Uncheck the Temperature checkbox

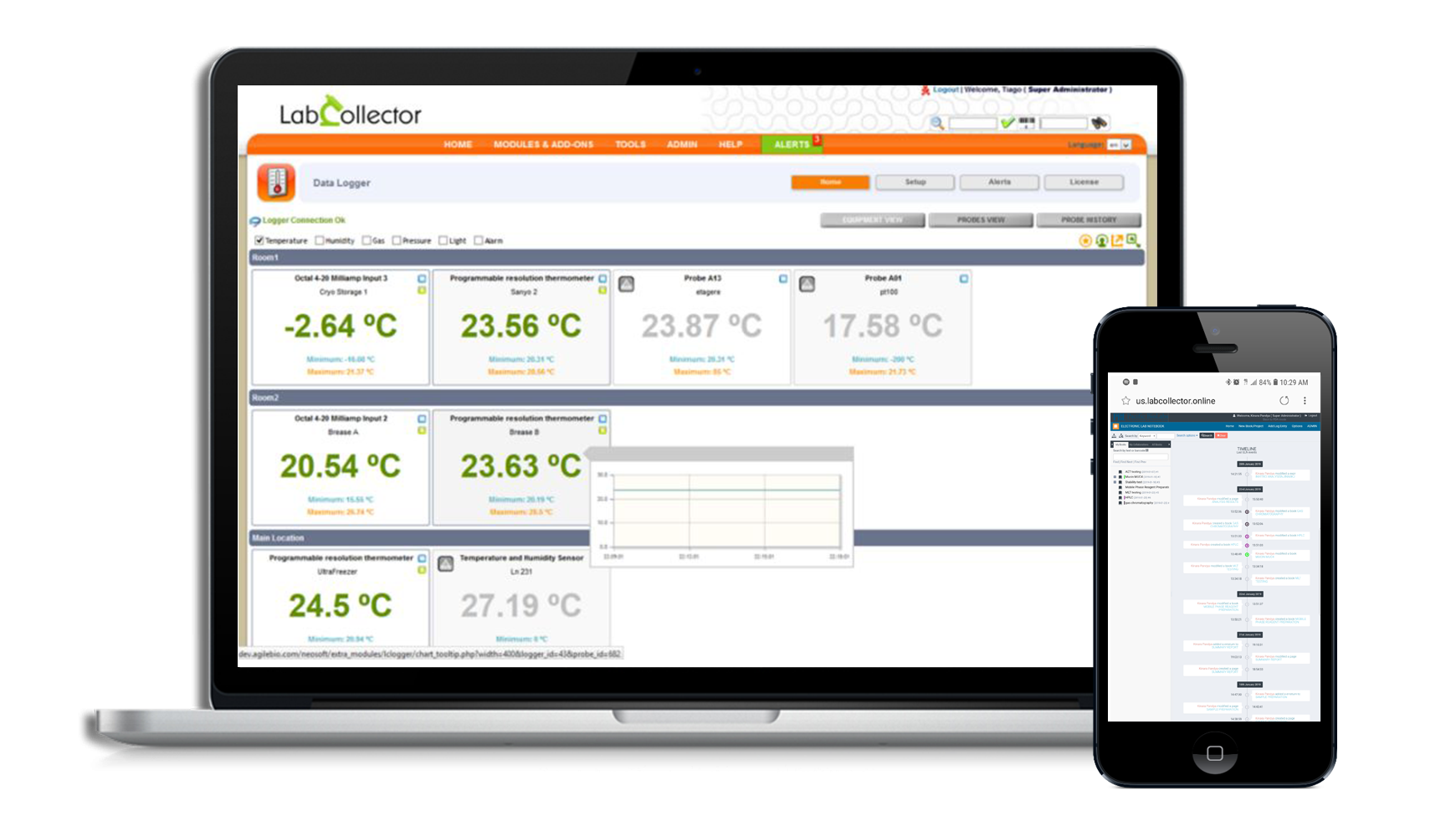click(259, 240)
